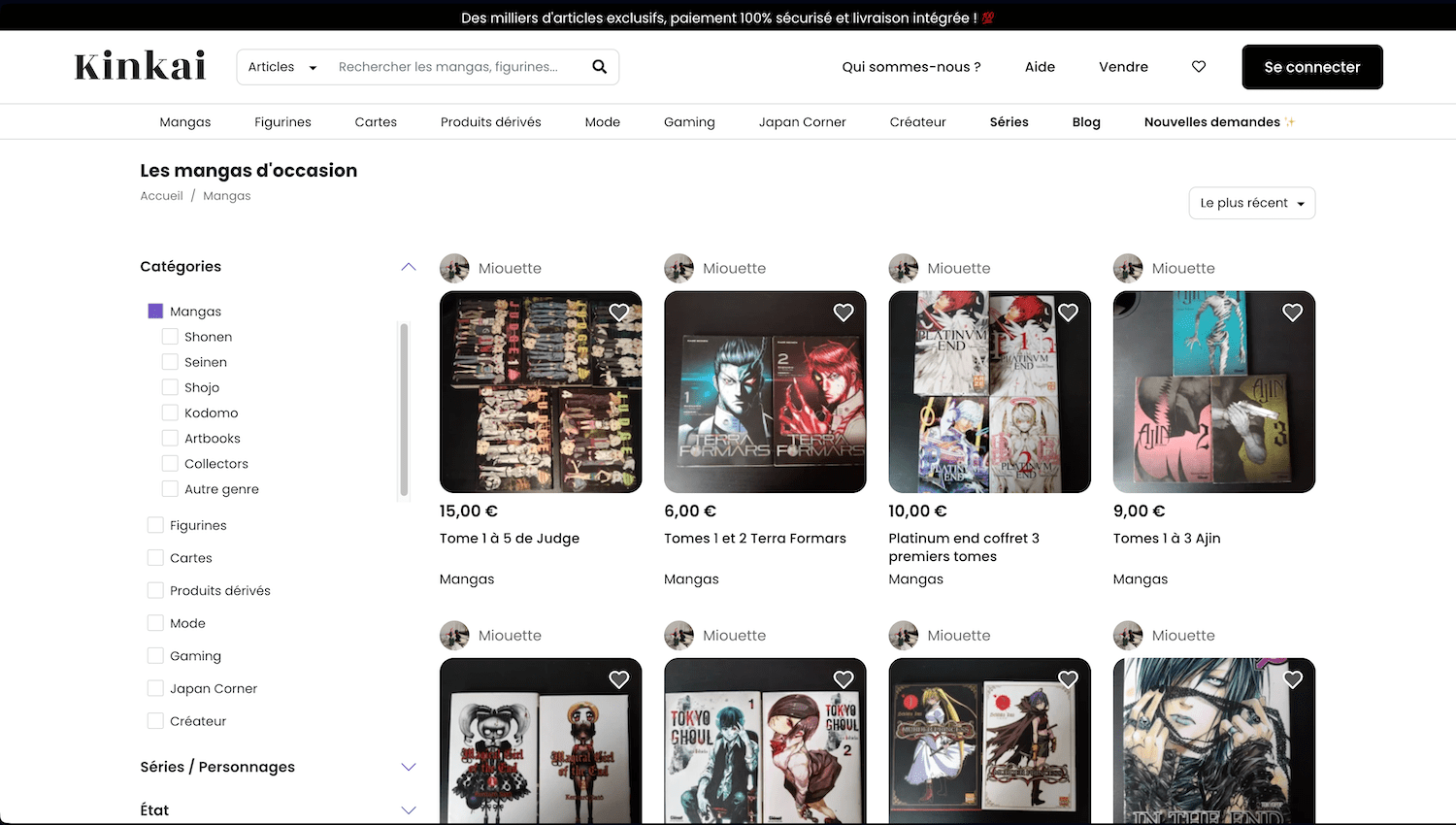1456x825 pixels.
Task: Open the Aide link
Action: point(1040,67)
